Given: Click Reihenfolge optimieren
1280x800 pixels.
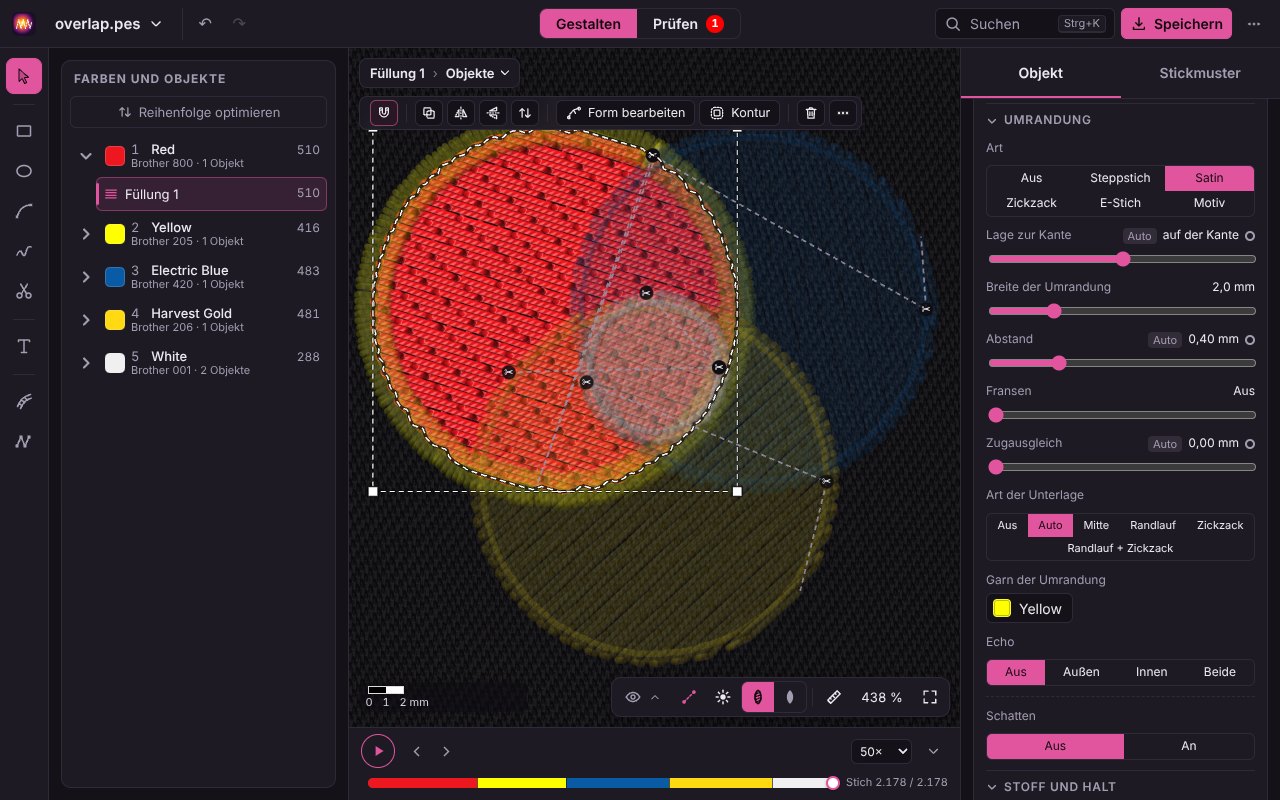Looking at the screenshot, I should pyautogui.click(x=199, y=112).
